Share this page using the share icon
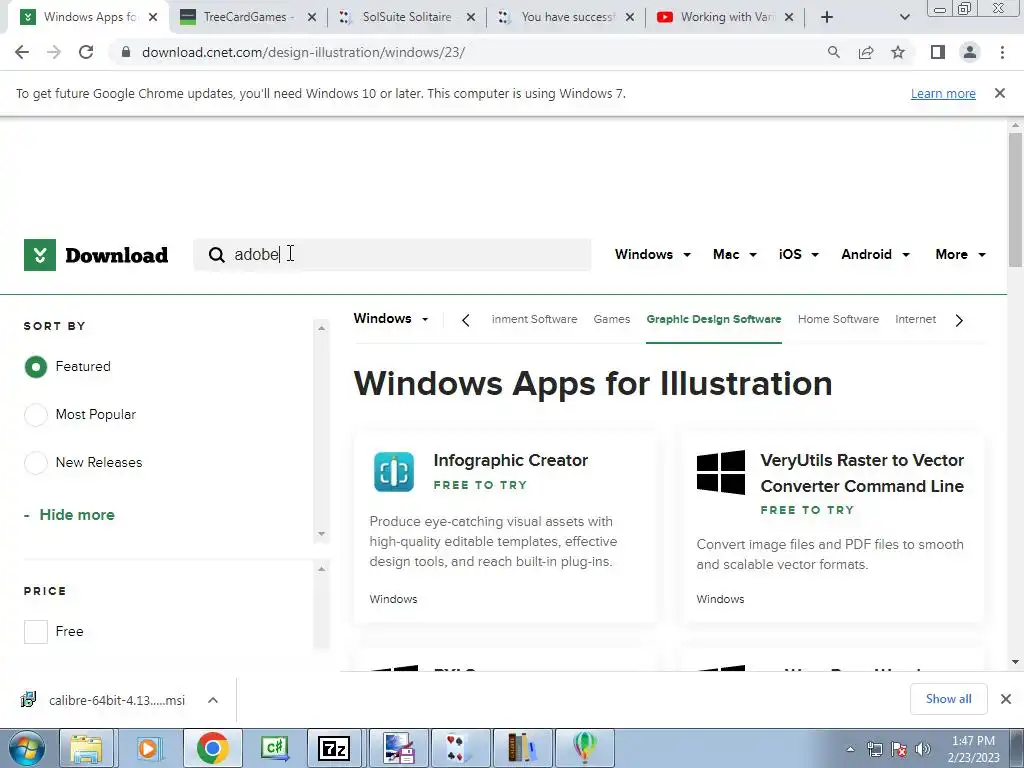This screenshot has height=768, width=1024. point(866,52)
